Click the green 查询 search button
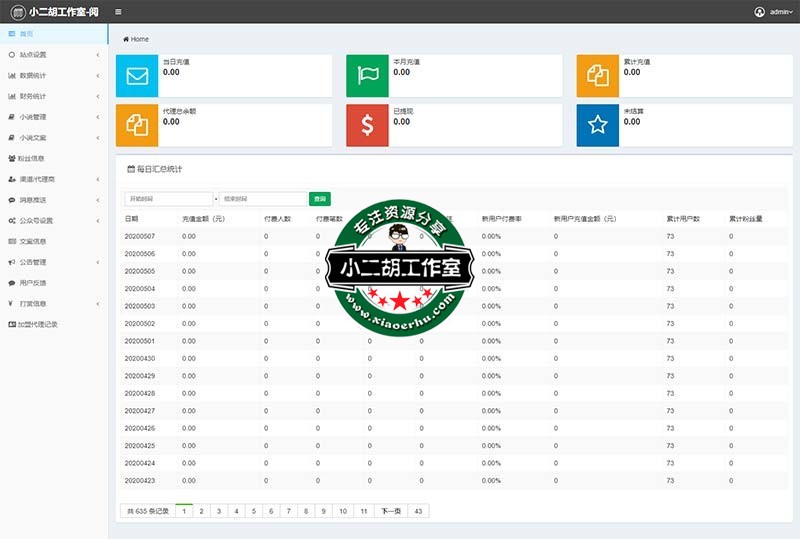The width and height of the screenshot is (800, 539). point(320,199)
